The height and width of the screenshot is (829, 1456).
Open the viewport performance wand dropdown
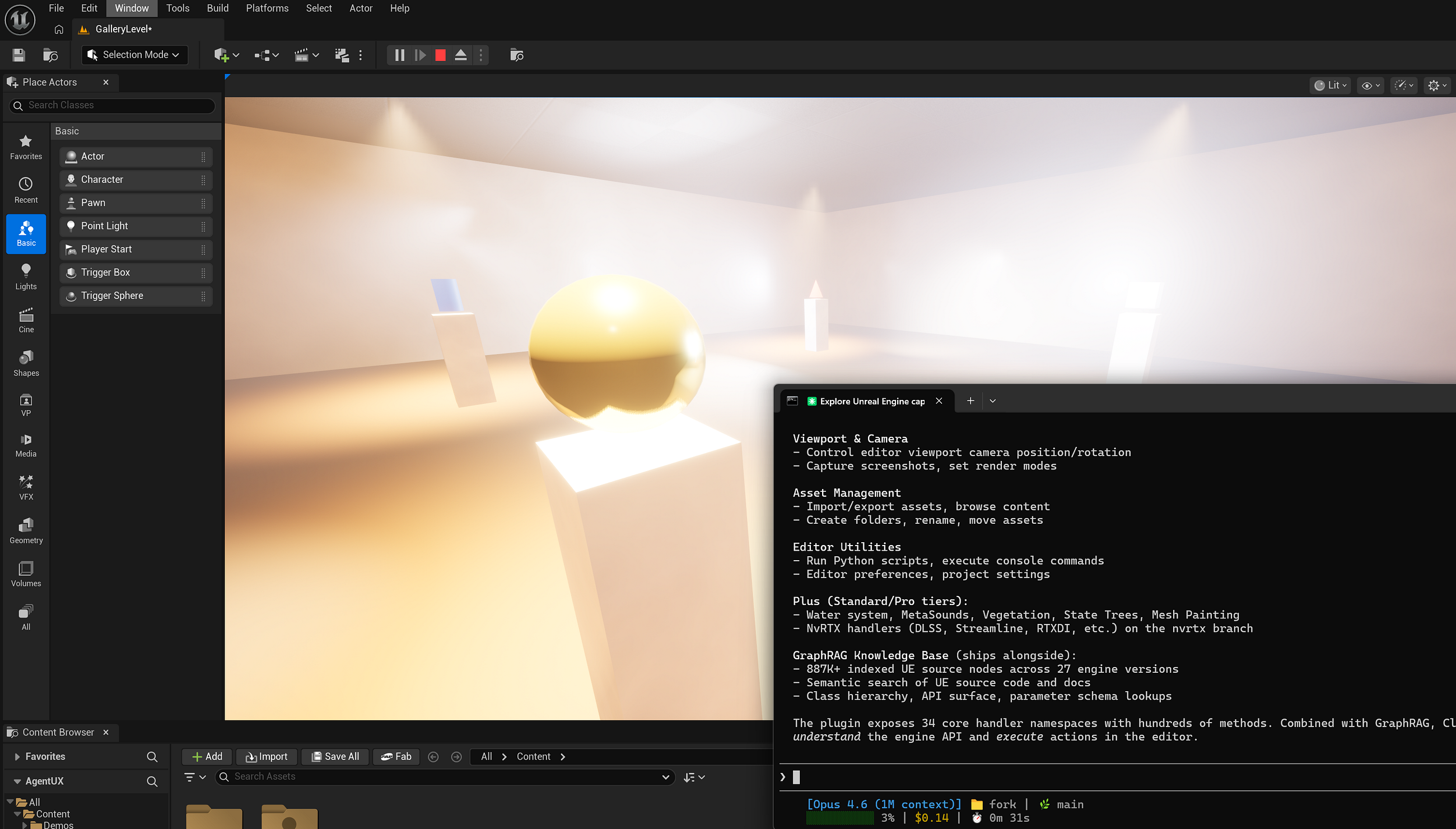click(x=1403, y=85)
